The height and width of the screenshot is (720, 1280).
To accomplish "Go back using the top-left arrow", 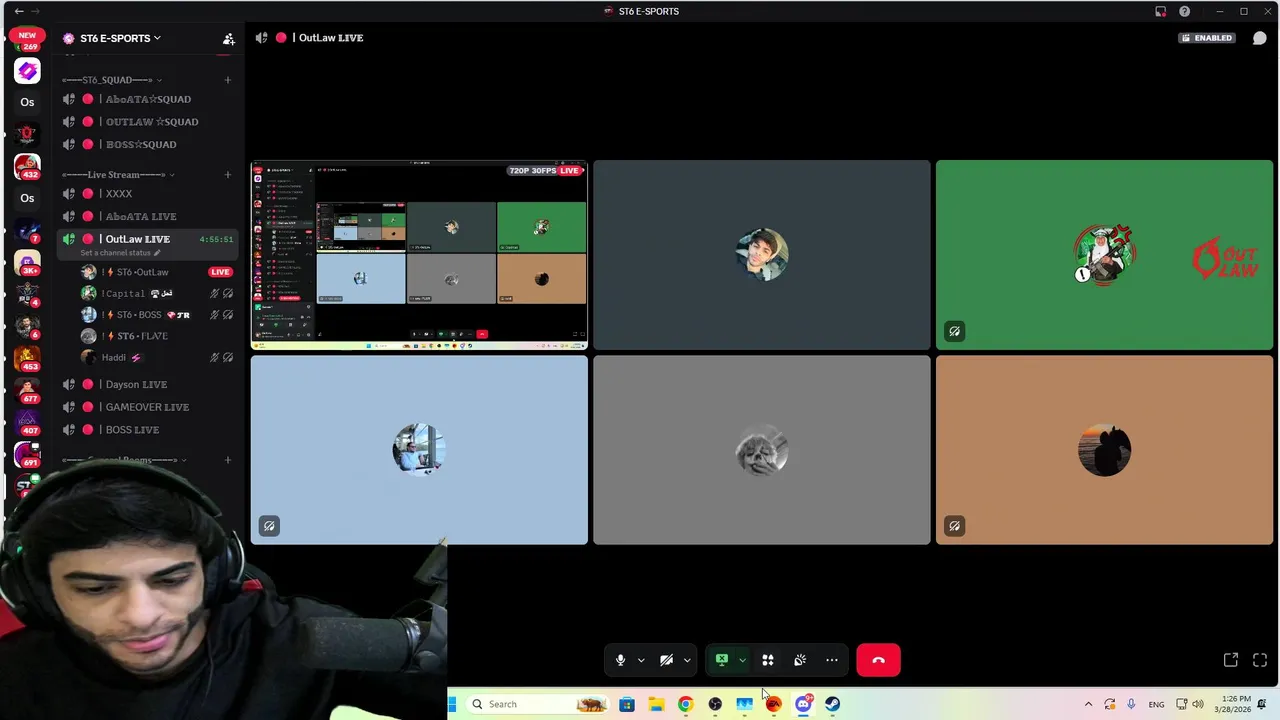I will click(x=18, y=11).
